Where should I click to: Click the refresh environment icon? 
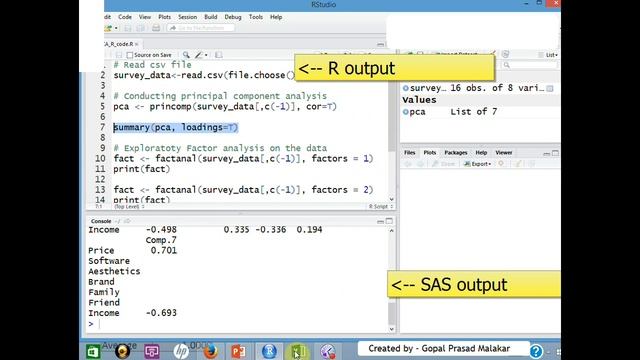tap(505, 54)
